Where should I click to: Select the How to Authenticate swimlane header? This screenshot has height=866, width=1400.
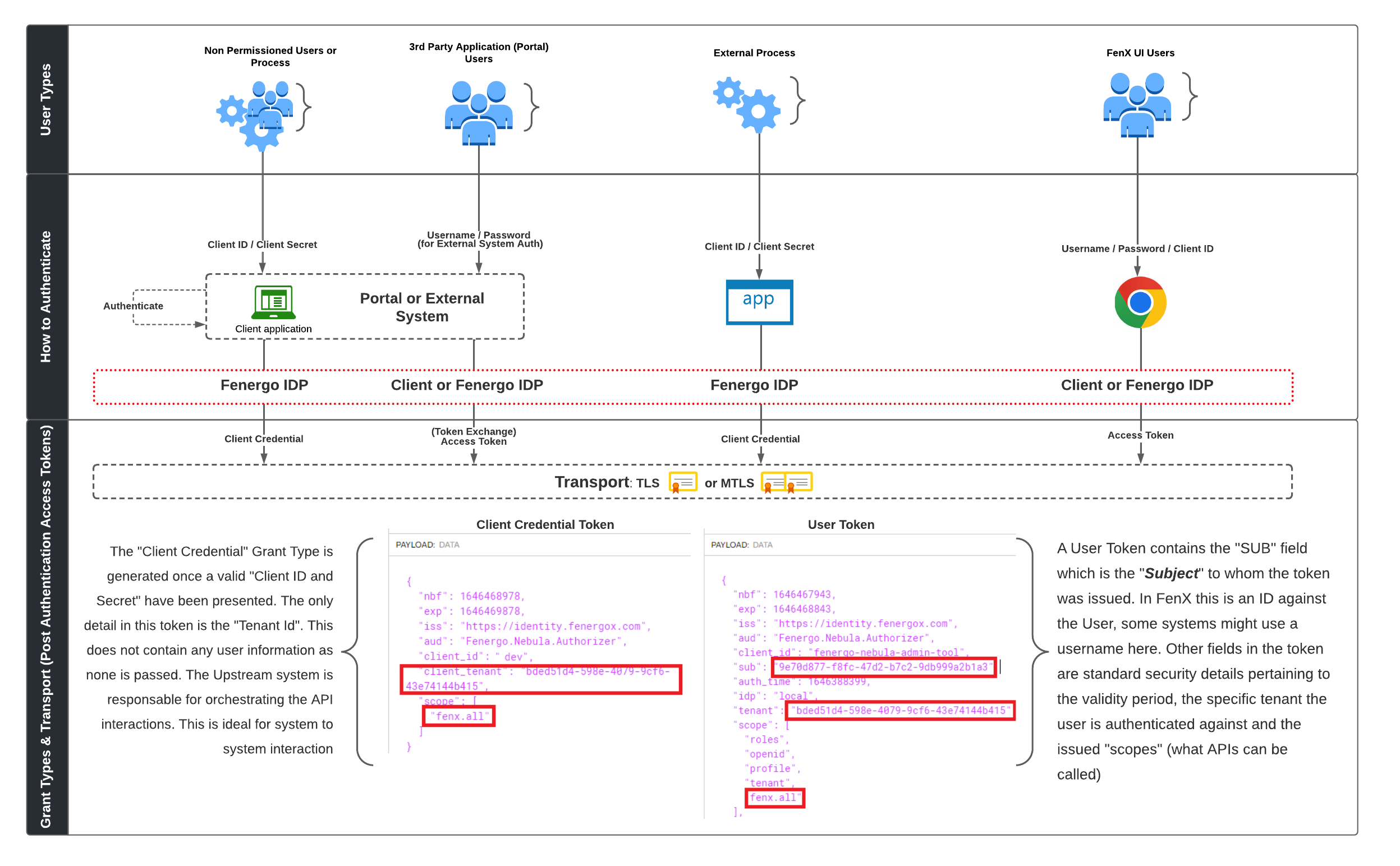(47, 297)
